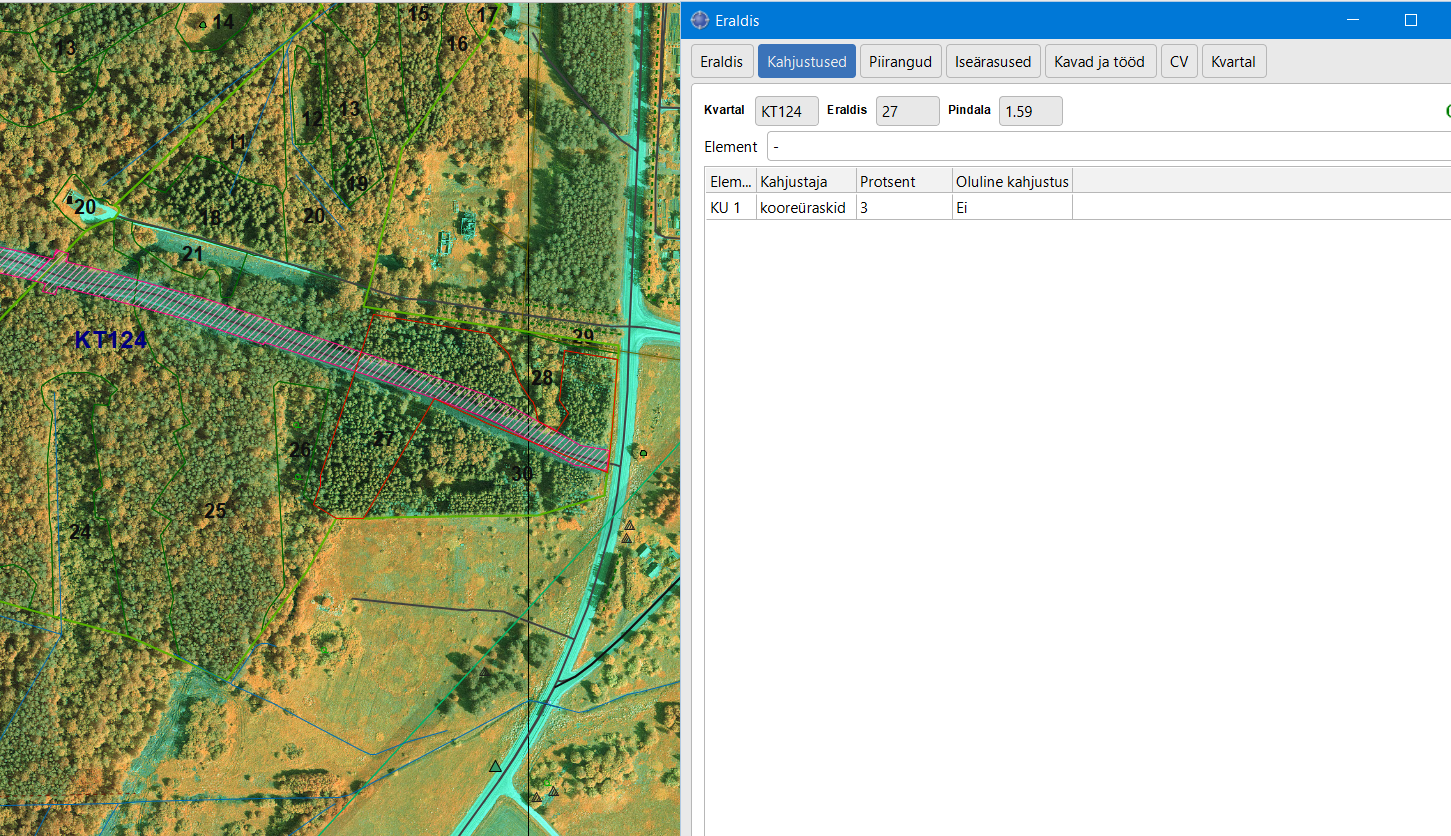Select the kooreüraskid table row cell
The width and height of the screenshot is (1451, 836).
pos(805,208)
